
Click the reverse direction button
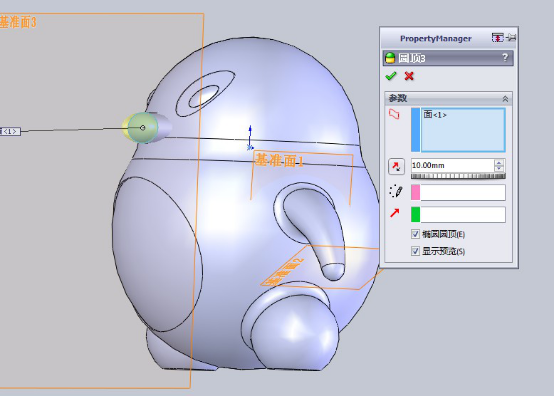click(396, 166)
